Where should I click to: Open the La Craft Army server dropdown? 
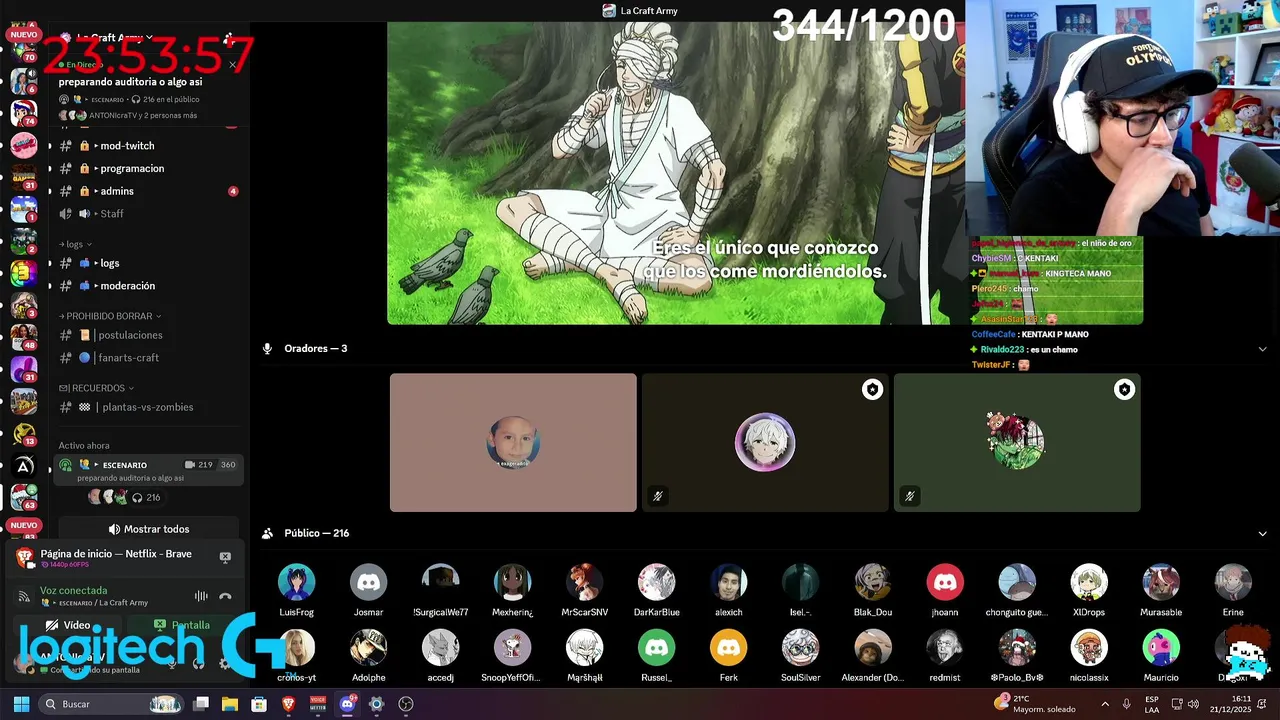115,38
